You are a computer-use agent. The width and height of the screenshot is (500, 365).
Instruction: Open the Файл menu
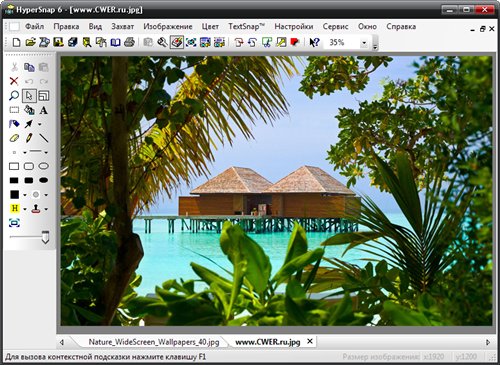35,26
